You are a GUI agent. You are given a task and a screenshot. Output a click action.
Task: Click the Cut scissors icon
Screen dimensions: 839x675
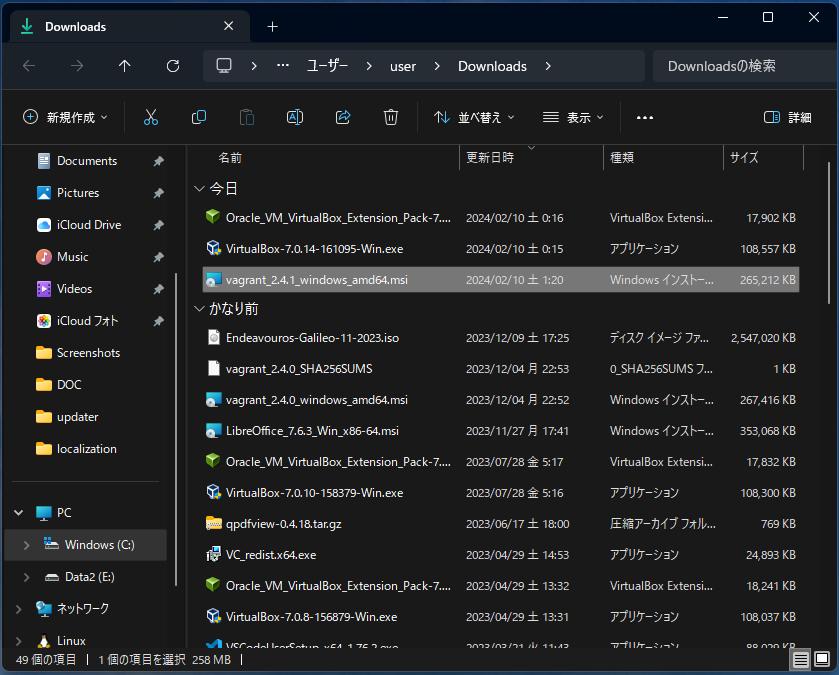151,117
